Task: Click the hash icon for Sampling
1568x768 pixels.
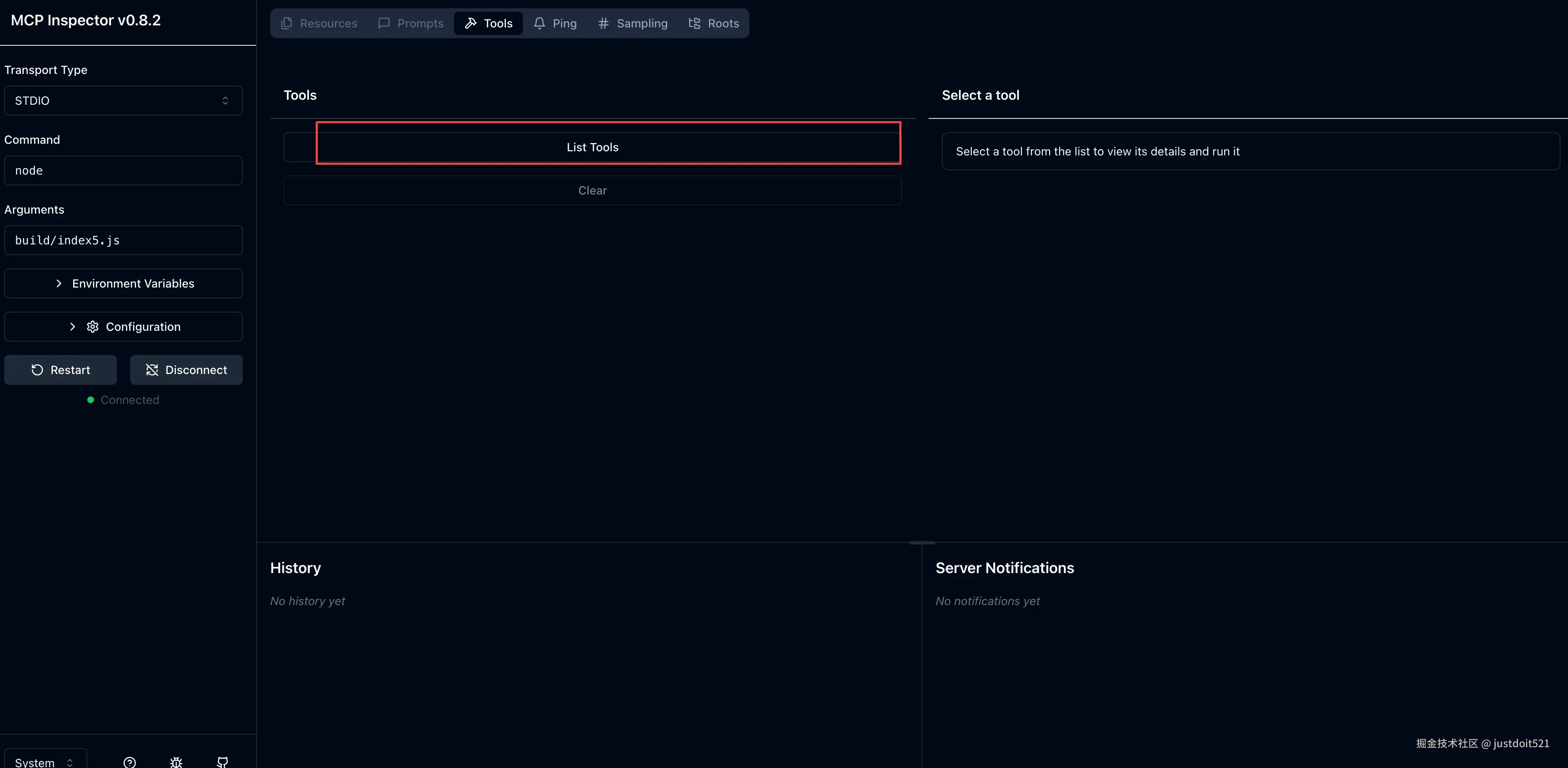Action: click(x=603, y=23)
